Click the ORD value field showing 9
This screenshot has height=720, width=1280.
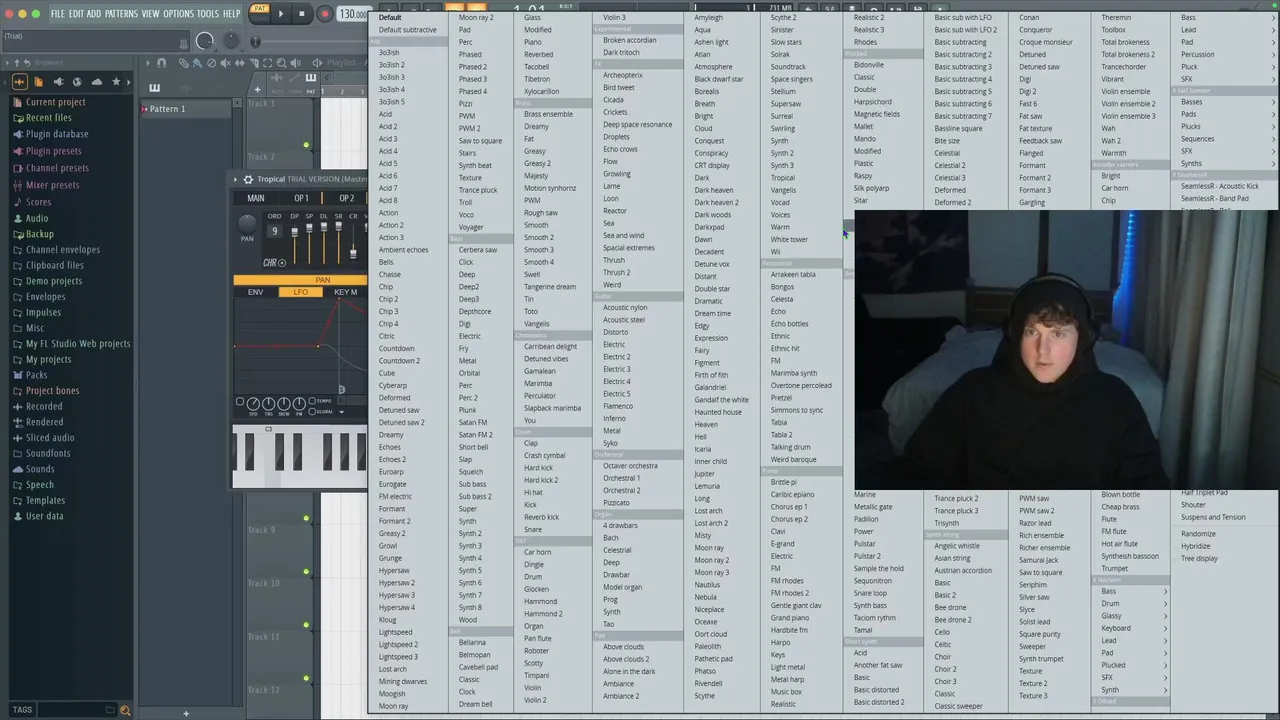coord(274,231)
